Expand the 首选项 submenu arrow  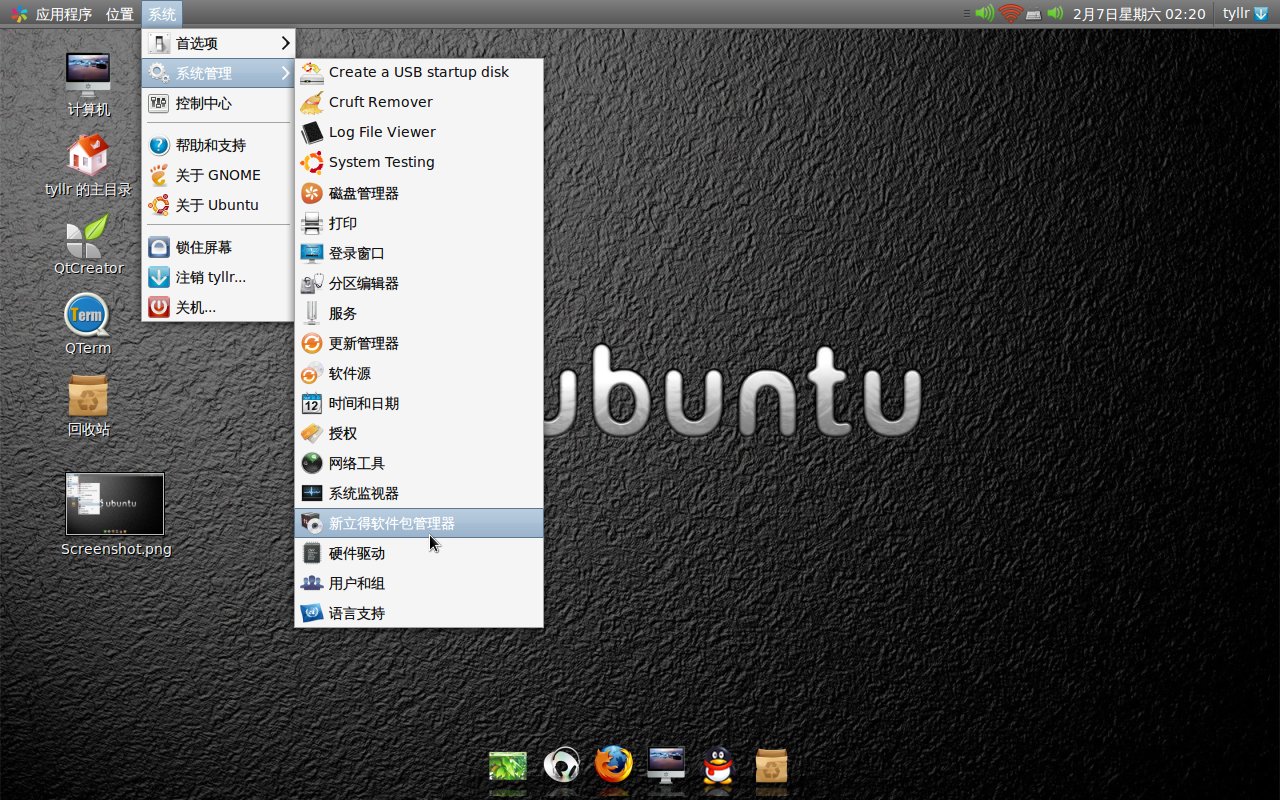point(285,43)
